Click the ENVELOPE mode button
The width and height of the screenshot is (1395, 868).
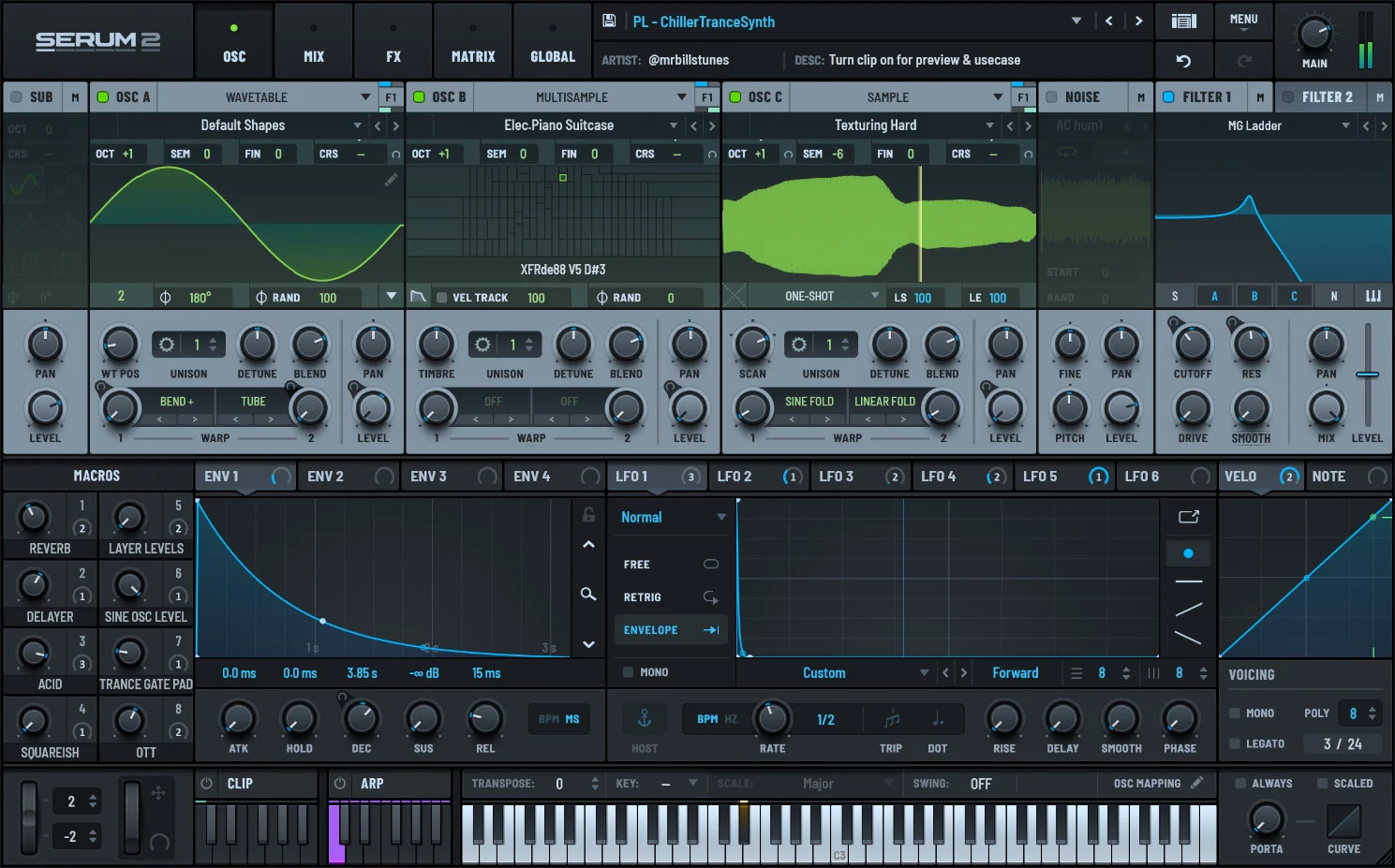[671, 630]
